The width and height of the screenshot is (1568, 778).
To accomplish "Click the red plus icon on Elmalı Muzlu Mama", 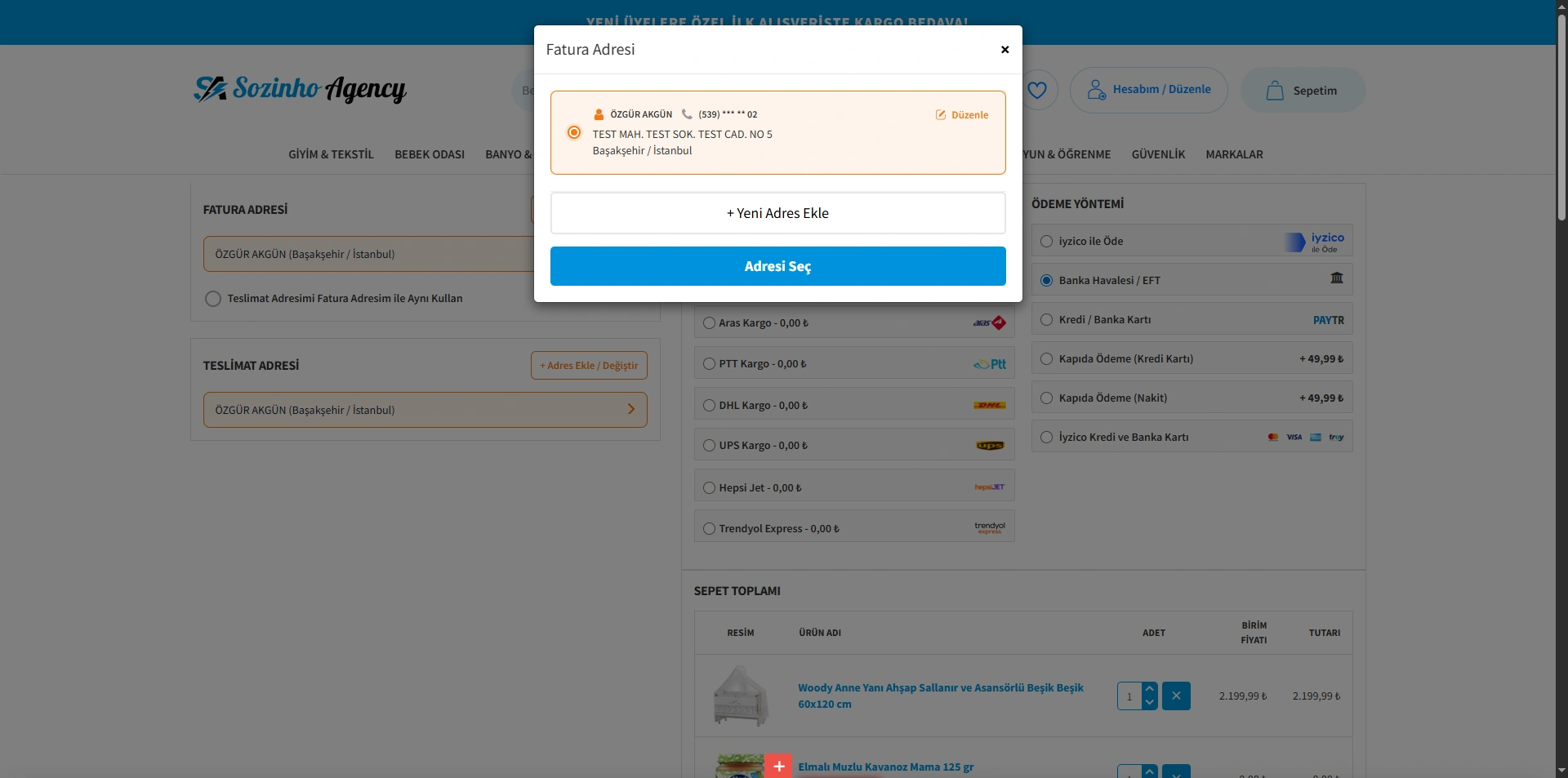I will coord(778,766).
